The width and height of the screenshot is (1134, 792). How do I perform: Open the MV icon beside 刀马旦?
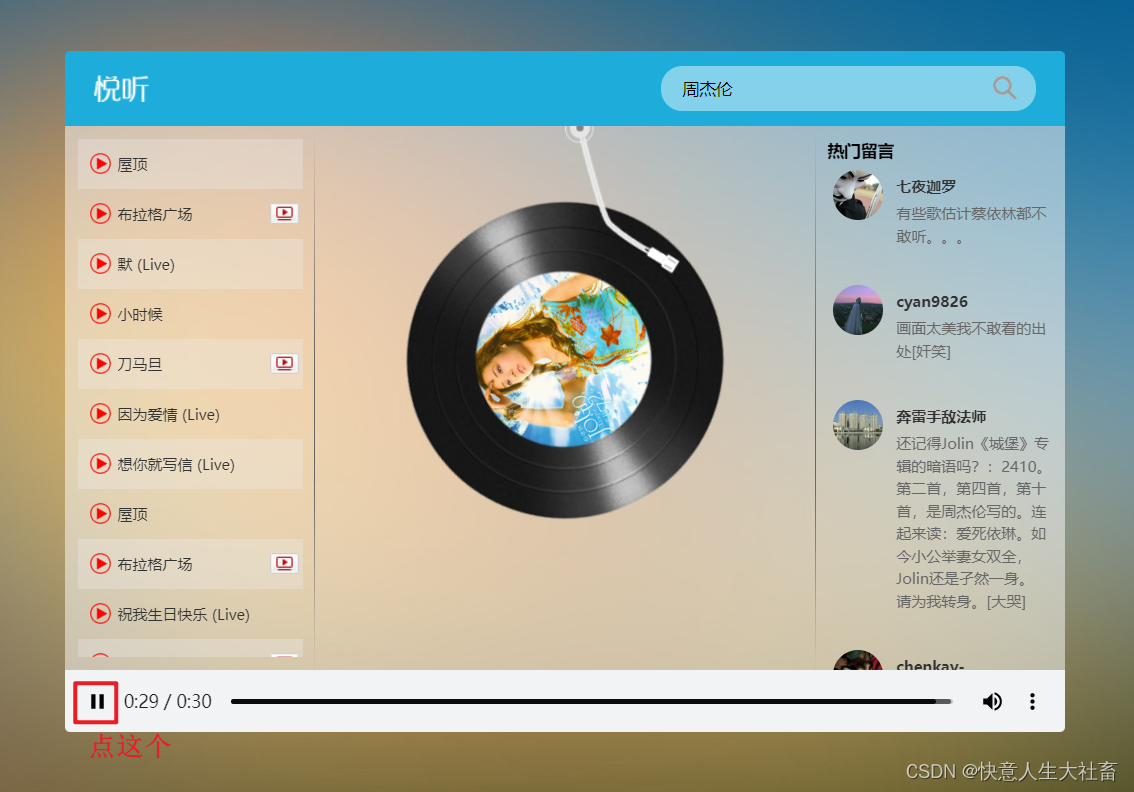[283, 363]
